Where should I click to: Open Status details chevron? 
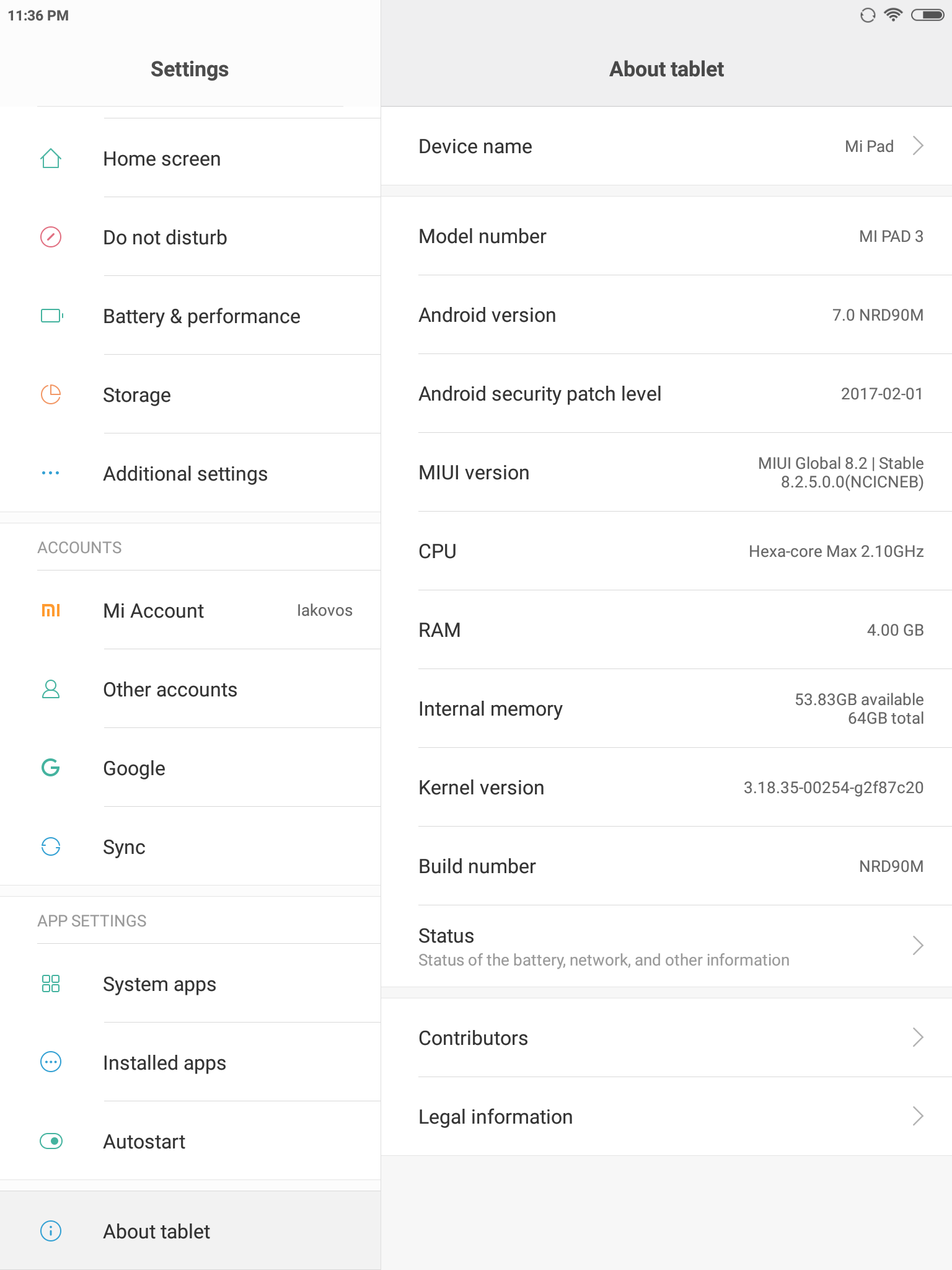tap(918, 946)
